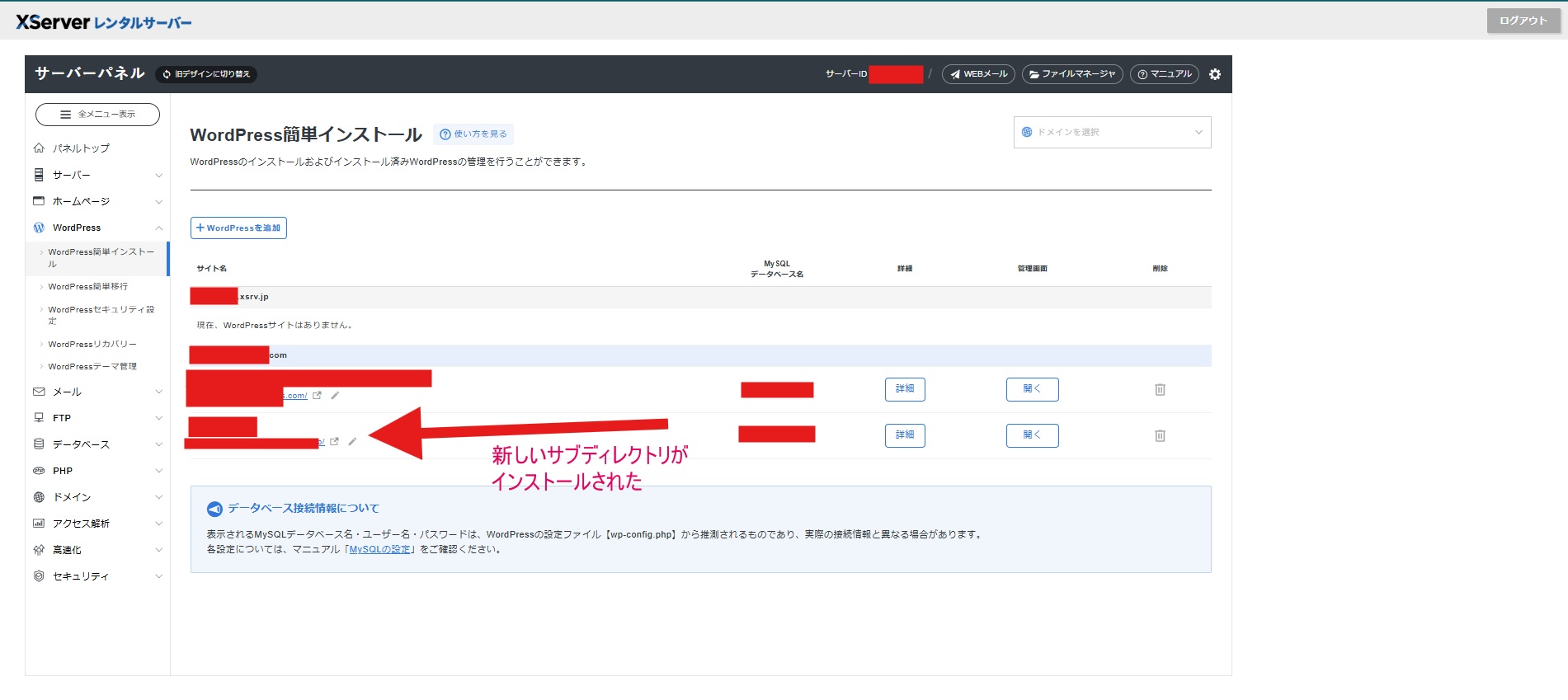This screenshot has width=1568, height=700.
Task: Click 開く button for first WordPress site
Action: coord(1033,389)
